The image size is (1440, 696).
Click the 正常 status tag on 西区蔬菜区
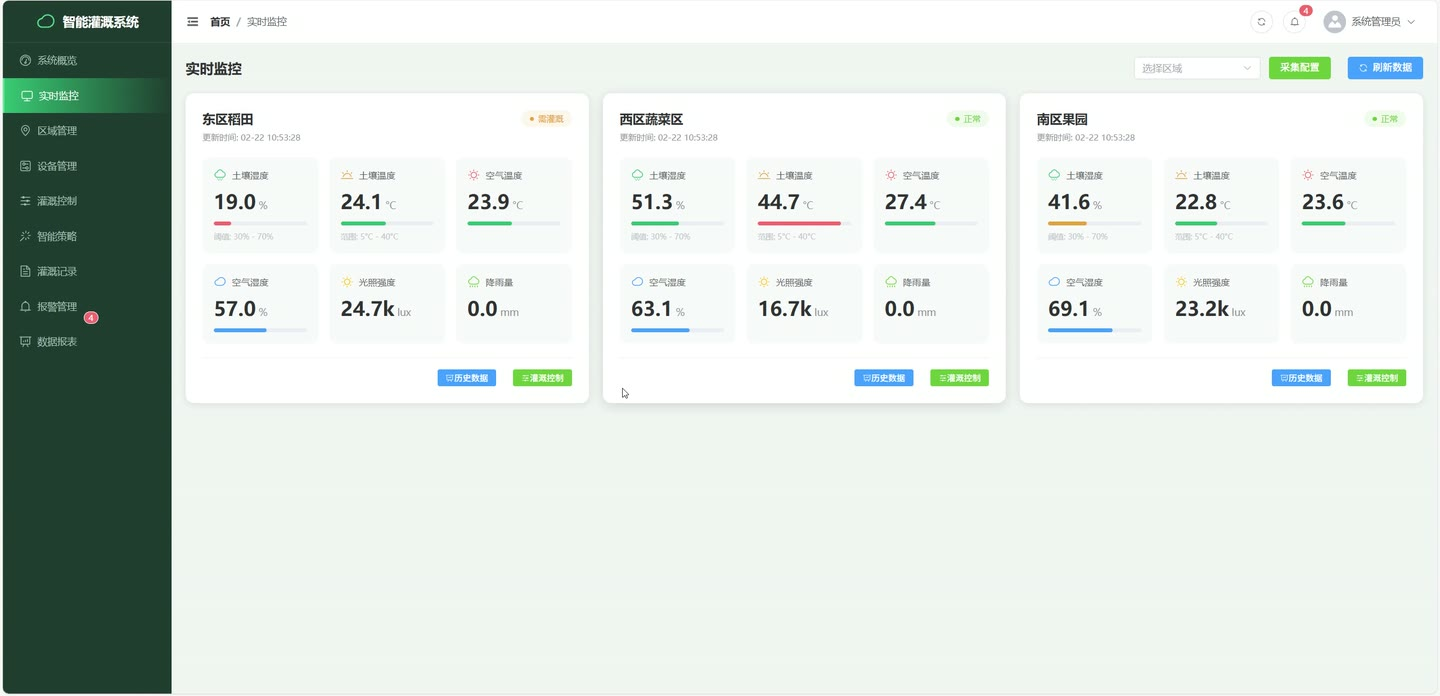point(968,118)
